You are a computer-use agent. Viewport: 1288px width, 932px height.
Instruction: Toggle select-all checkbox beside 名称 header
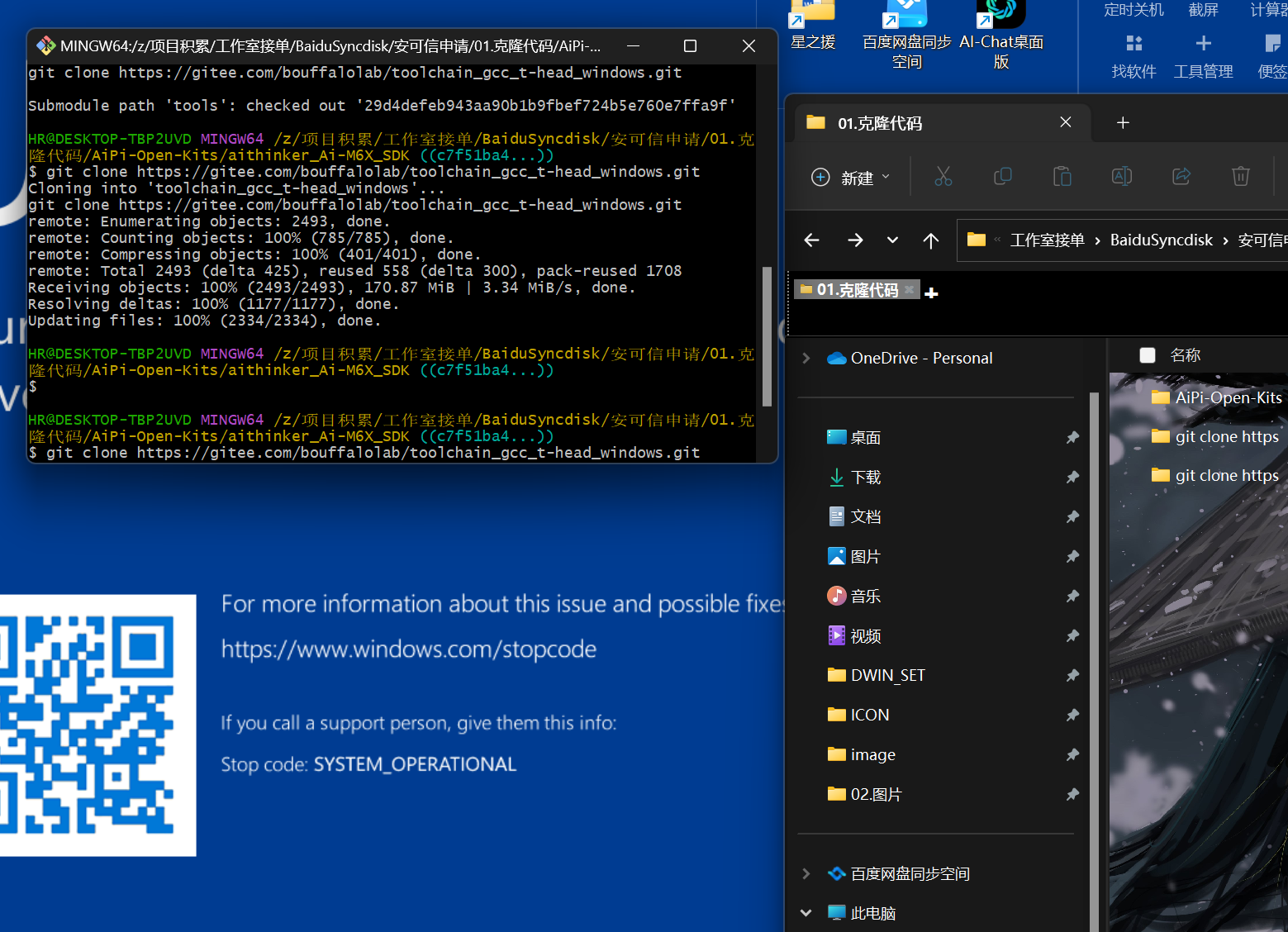pos(1148,355)
